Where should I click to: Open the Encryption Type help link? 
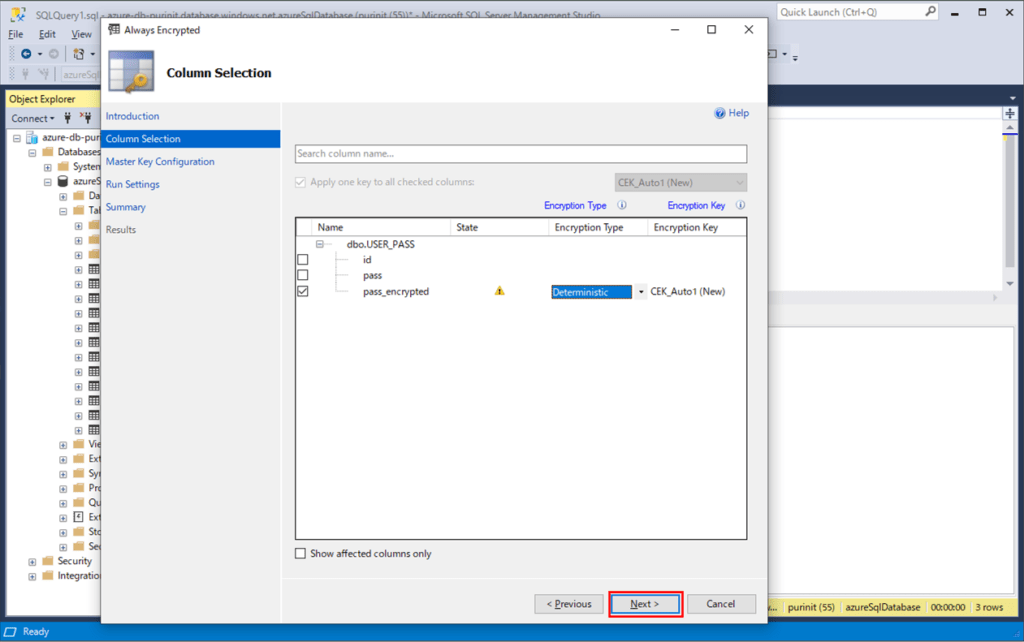[x=575, y=205]
